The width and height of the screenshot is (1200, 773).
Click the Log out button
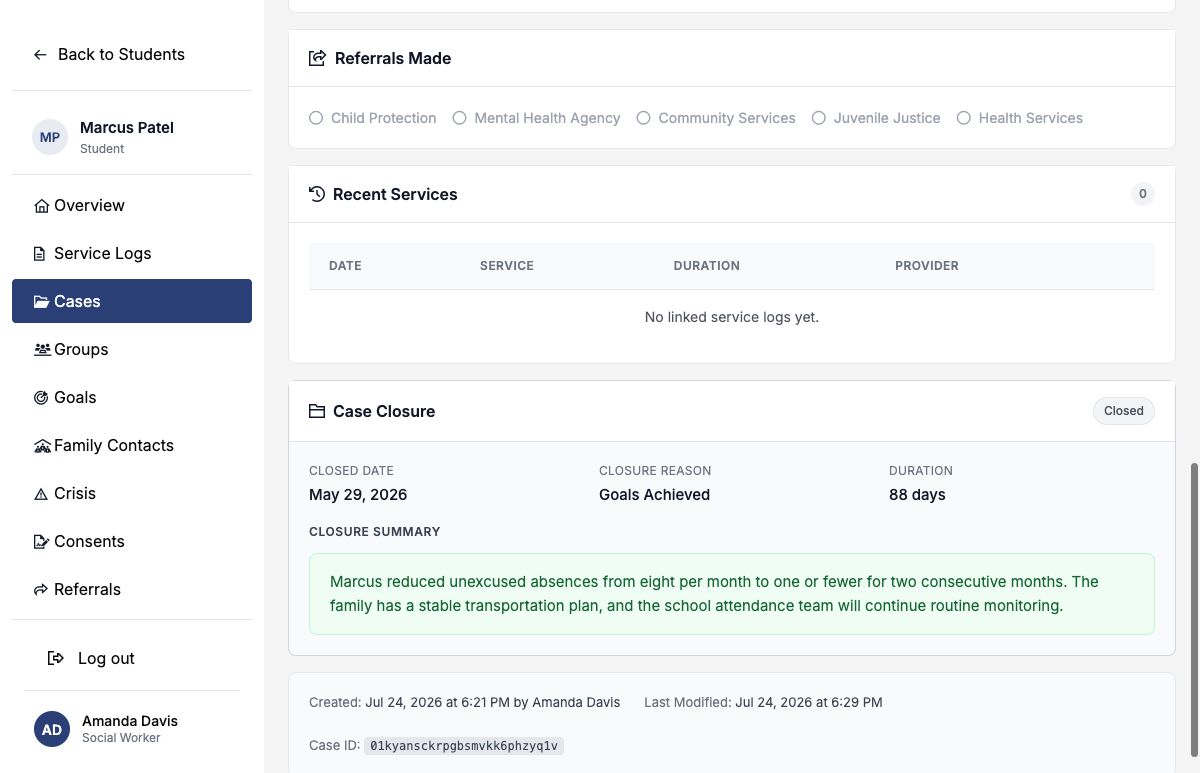pyautogui.click(x=92, y=658)
